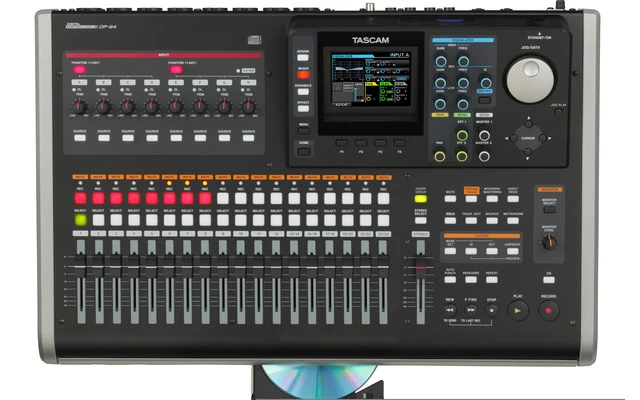
Task: Push the CURSOR down arrow button
Action: (528, 152)
